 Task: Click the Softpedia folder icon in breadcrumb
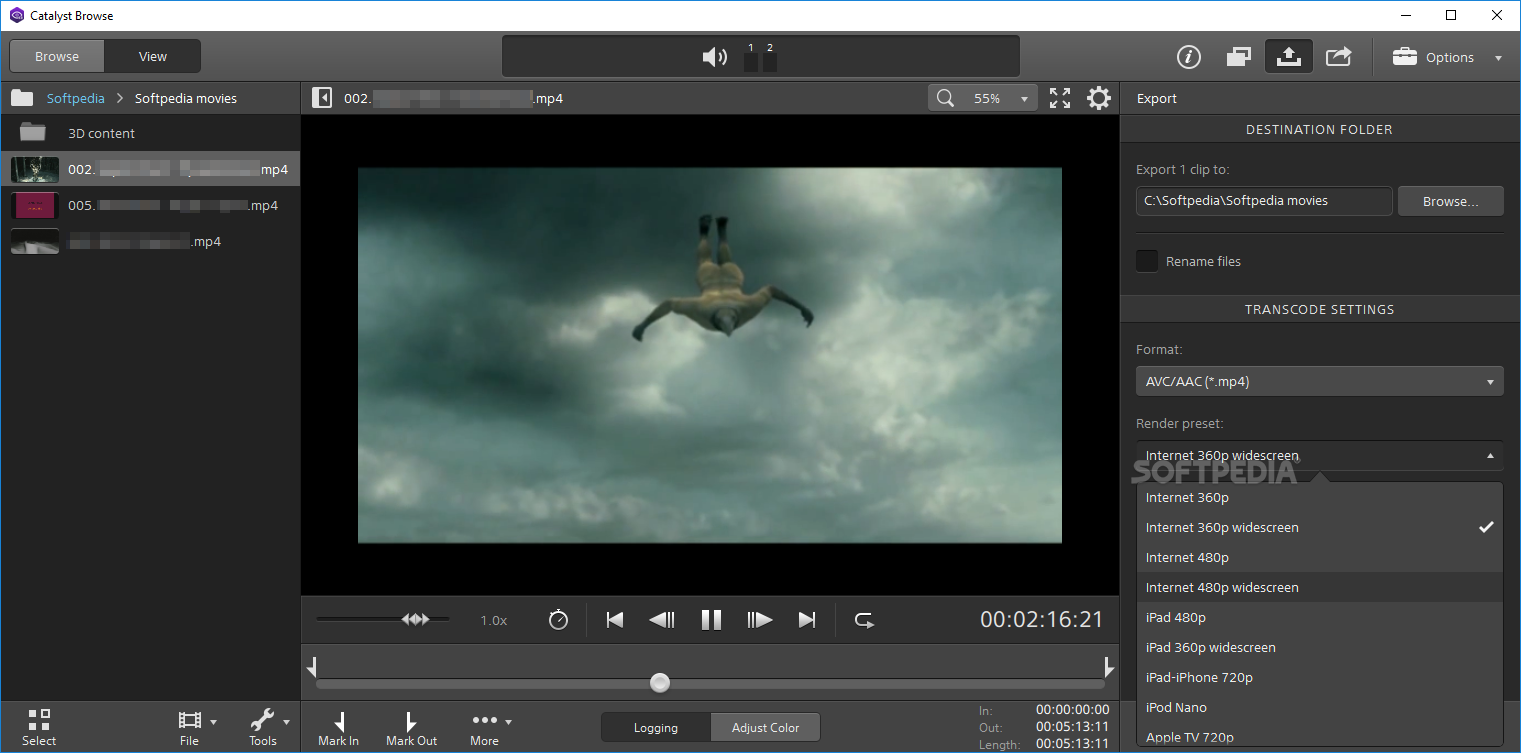[x=22, y=98]
